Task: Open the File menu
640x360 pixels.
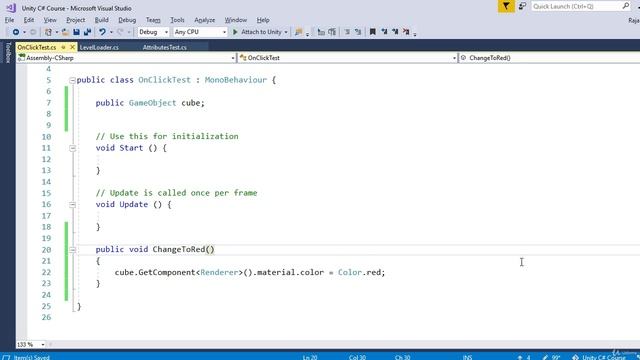Action: coord(9,20)
